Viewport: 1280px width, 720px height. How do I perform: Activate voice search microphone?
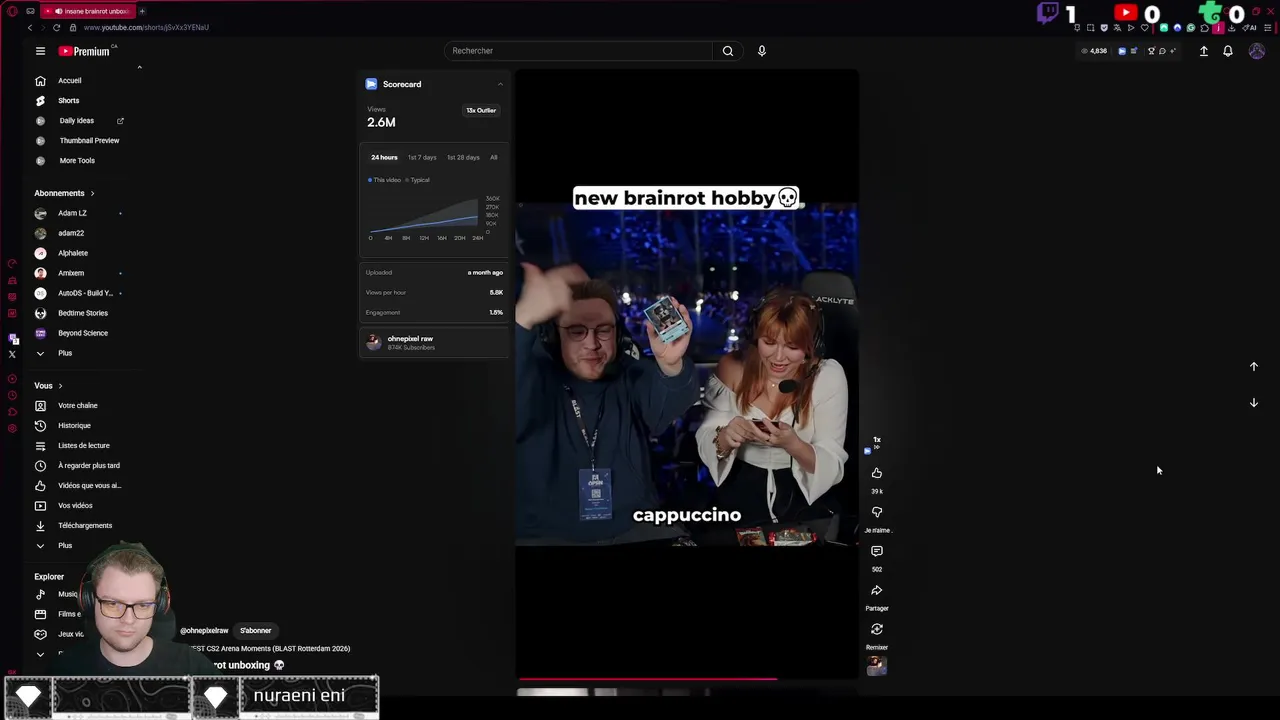(762, 51)
